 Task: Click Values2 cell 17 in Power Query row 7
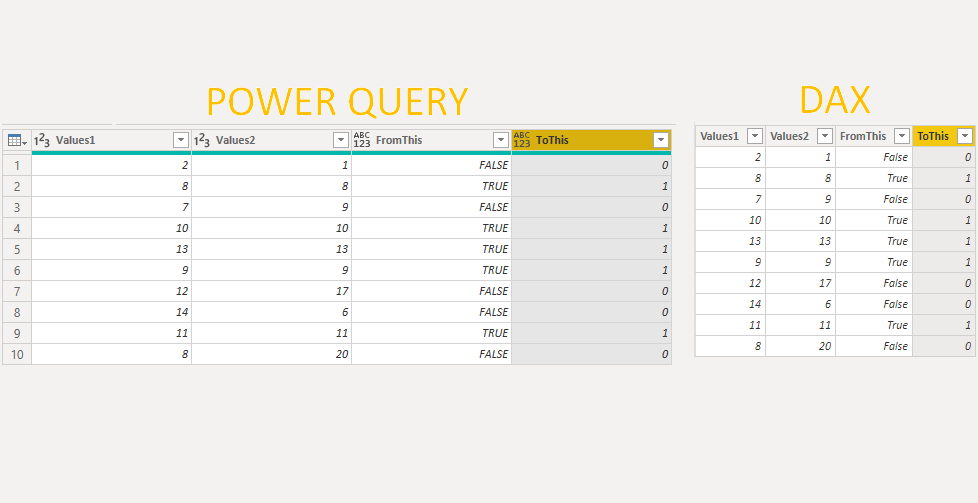(x=271, y=291)
